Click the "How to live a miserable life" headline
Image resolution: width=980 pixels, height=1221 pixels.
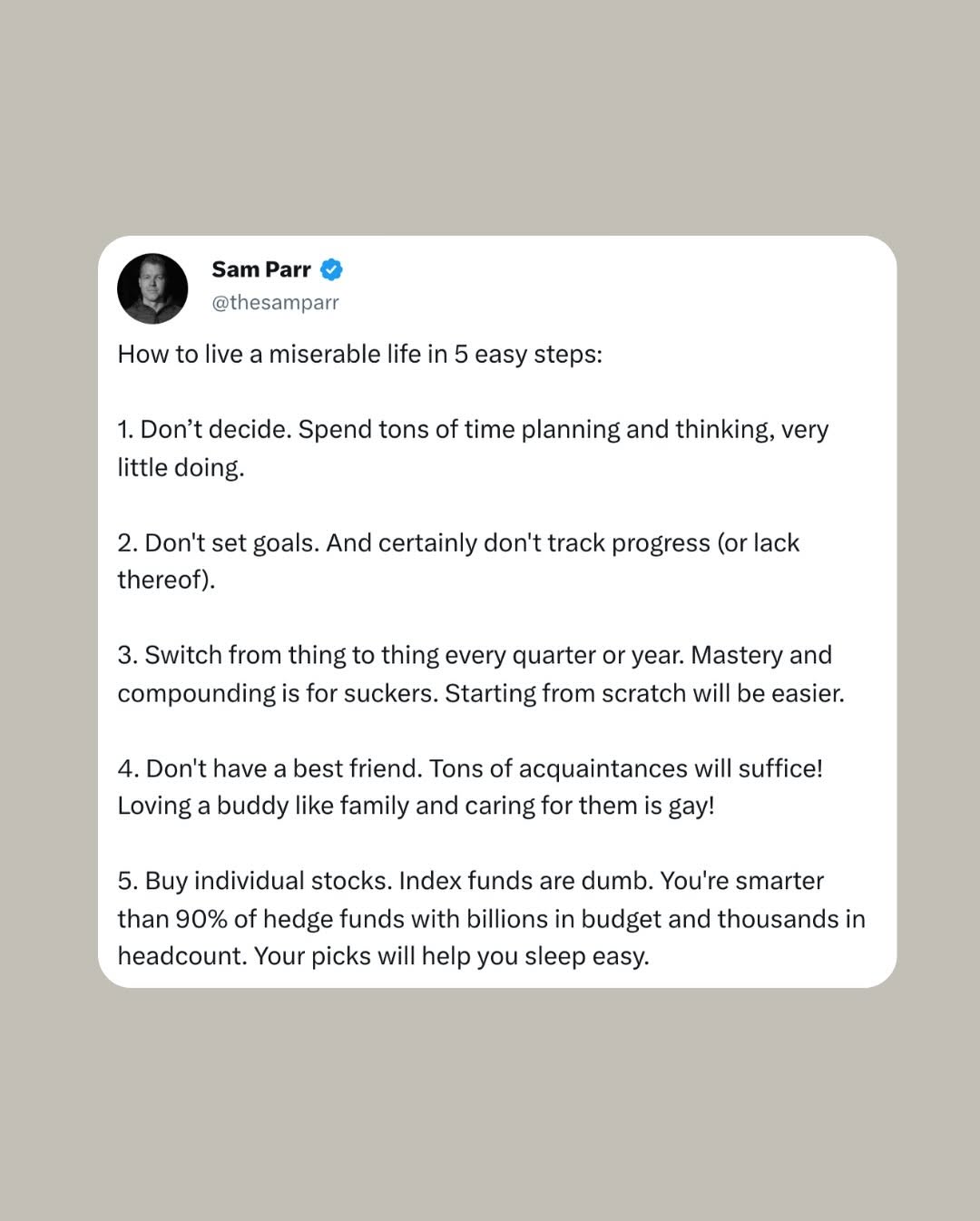(359, 354)
